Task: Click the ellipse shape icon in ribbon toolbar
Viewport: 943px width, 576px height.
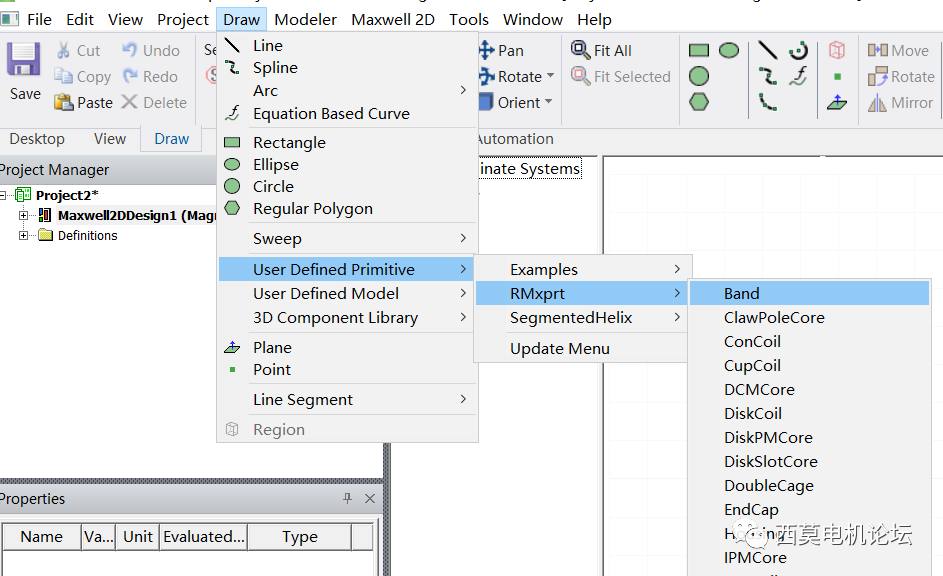Action: pyautogui.click(x=729, y=50)
